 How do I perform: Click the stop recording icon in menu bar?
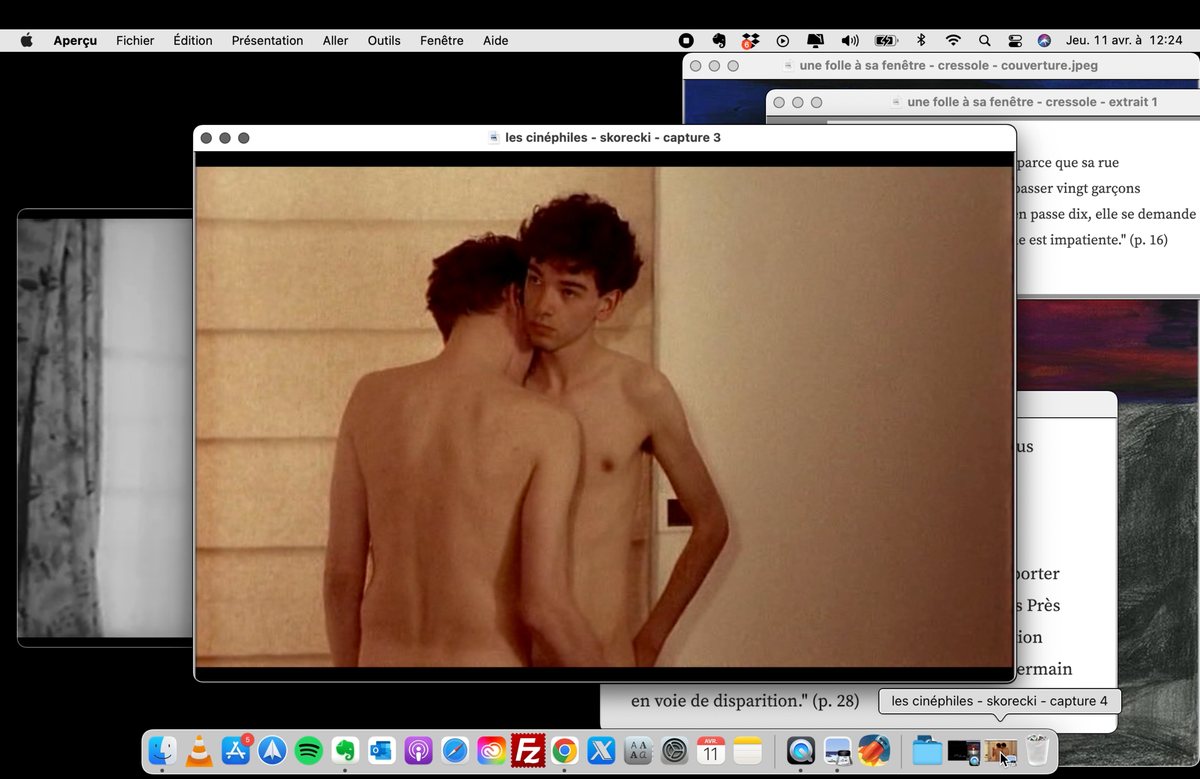[x=686, y=41]
